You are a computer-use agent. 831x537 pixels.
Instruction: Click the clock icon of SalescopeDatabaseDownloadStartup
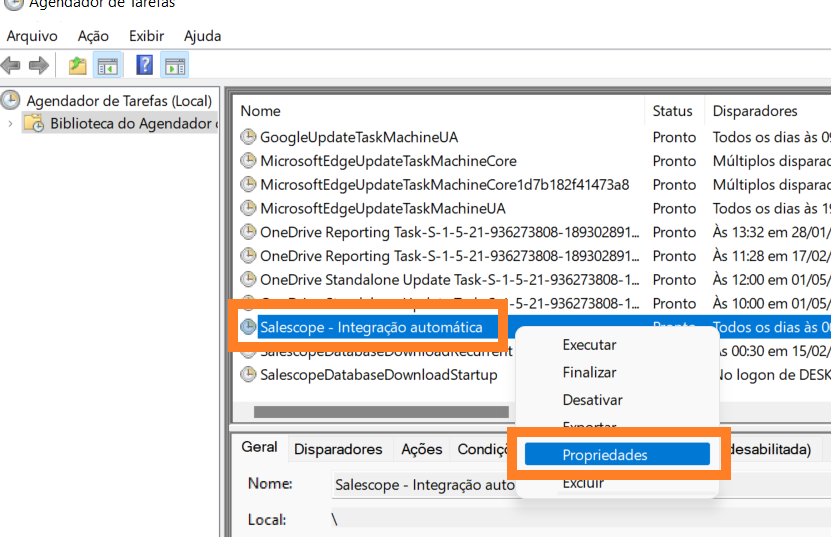pyautogui.click(x=248, y=374)
